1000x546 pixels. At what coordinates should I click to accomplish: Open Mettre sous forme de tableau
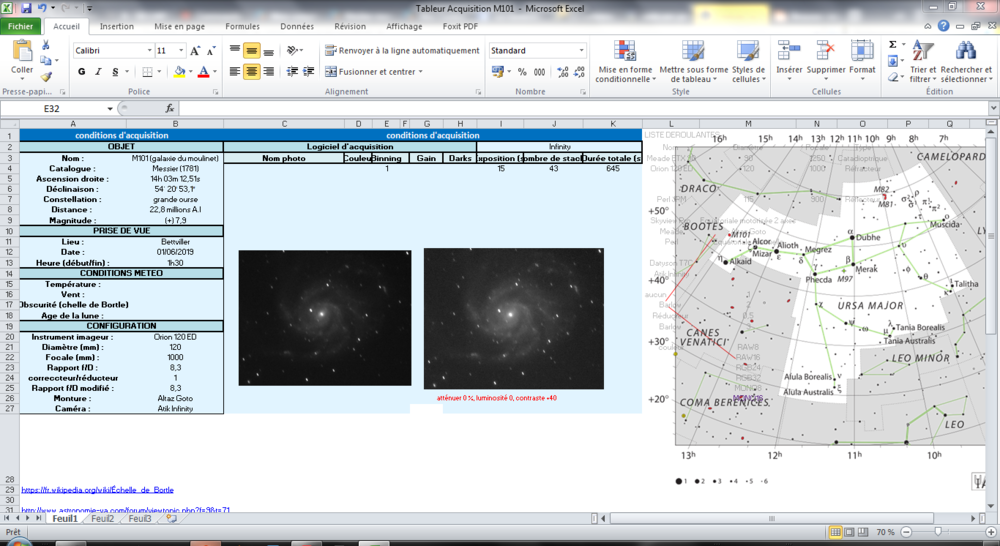(693, 61)
